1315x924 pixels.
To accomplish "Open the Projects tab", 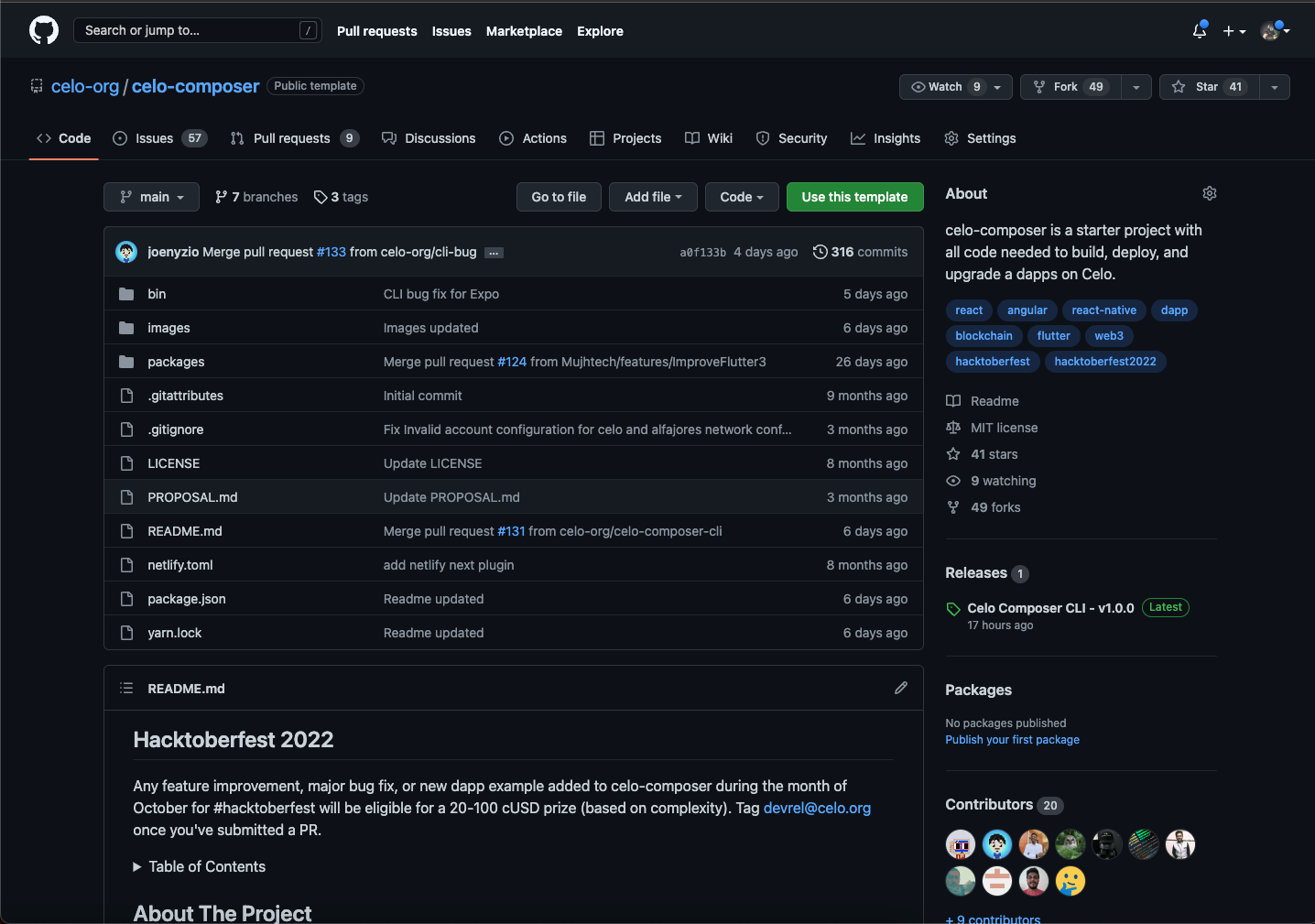I will [625, 138].
